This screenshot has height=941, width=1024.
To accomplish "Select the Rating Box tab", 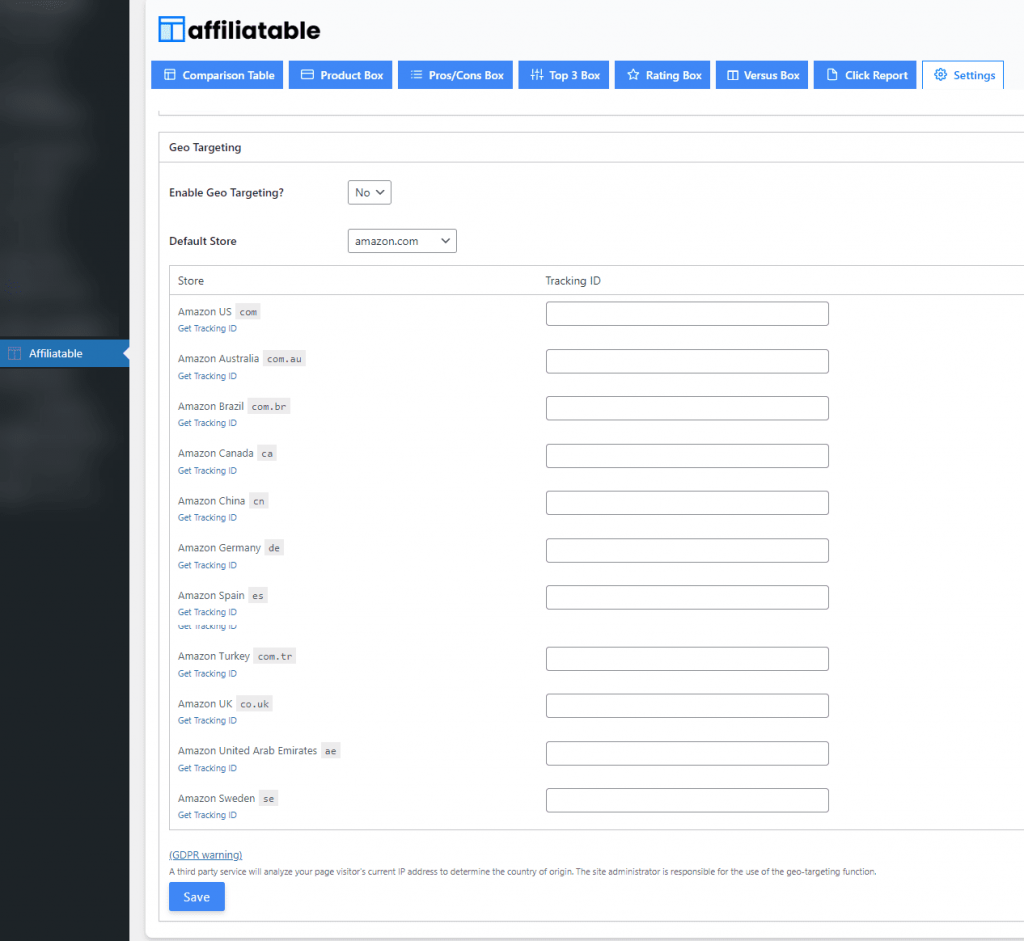I will point(662,75).
